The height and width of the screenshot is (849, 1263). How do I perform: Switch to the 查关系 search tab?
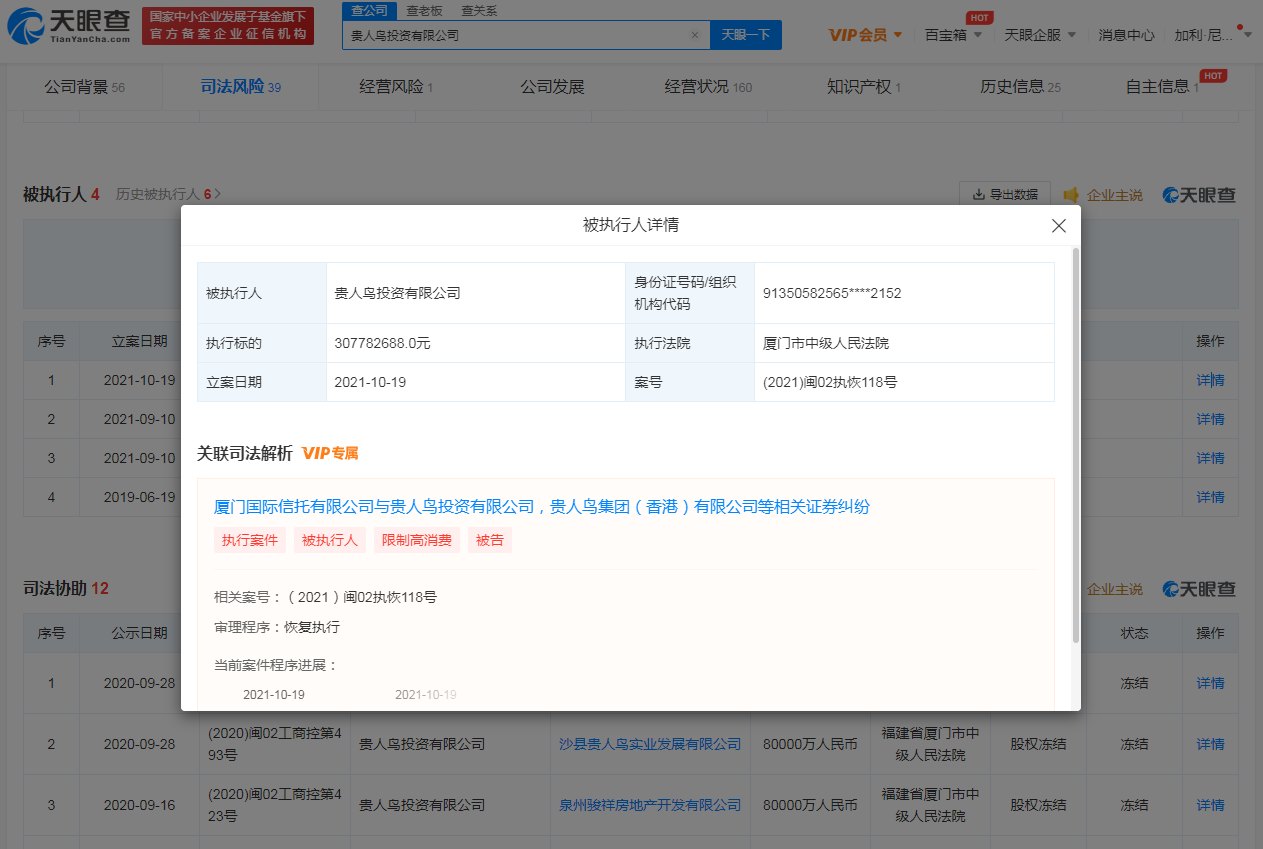pyautogui.click(x=478, y=11)
